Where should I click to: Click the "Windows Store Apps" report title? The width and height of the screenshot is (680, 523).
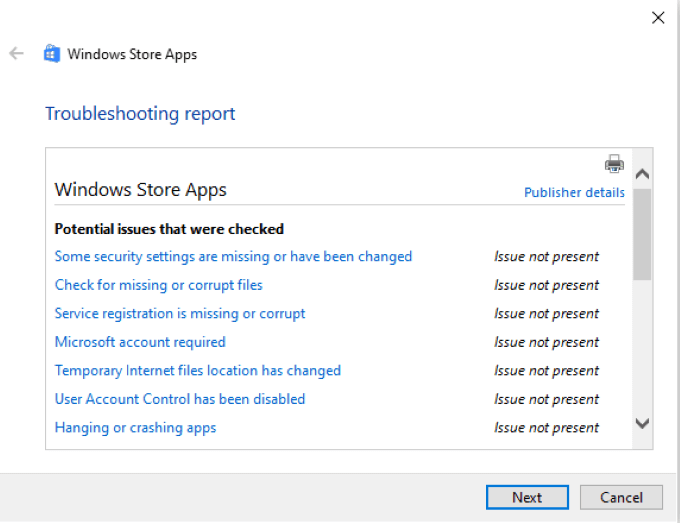coord(140,190)
